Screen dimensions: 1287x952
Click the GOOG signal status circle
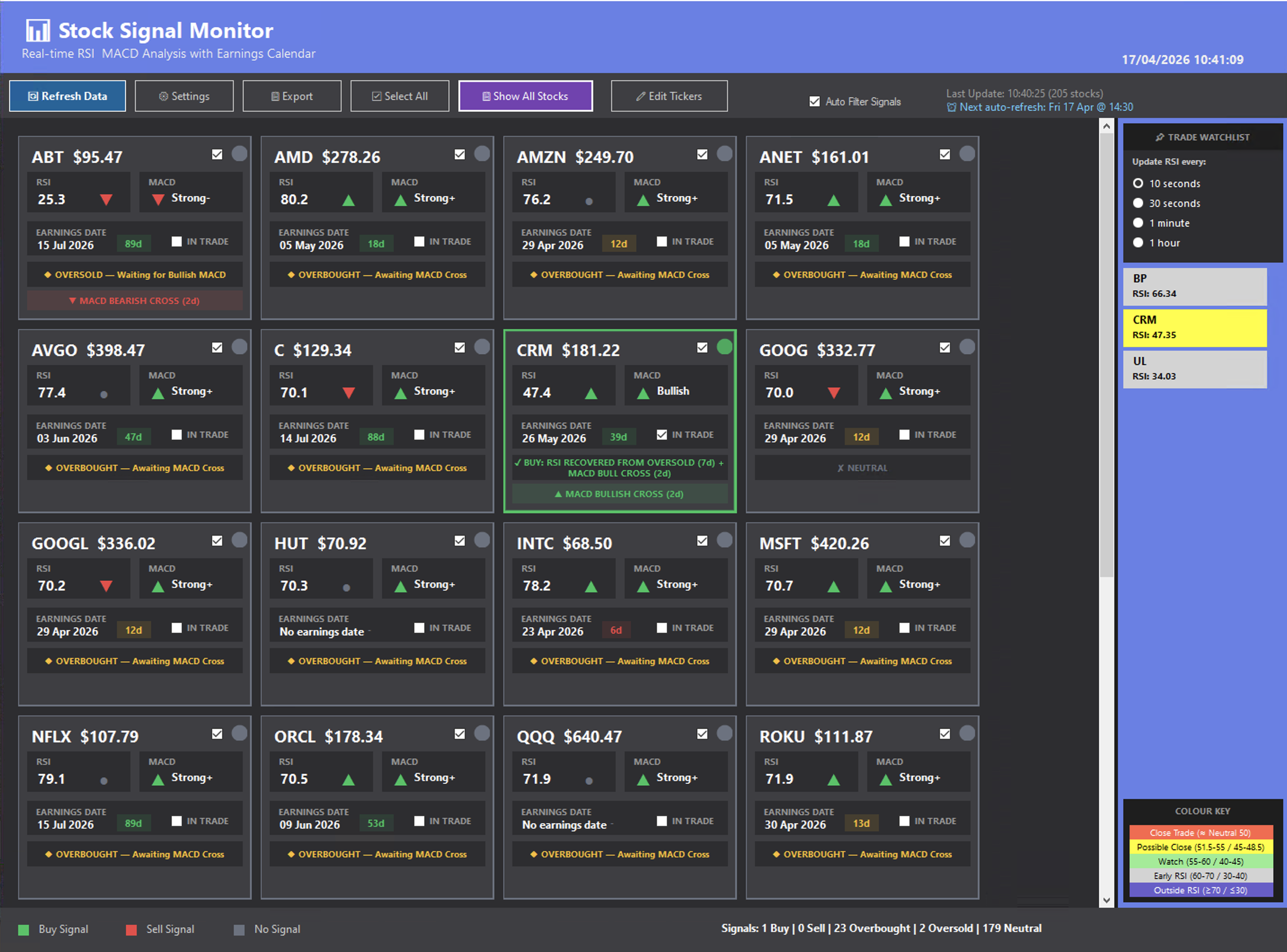click(x=967, y=347)
